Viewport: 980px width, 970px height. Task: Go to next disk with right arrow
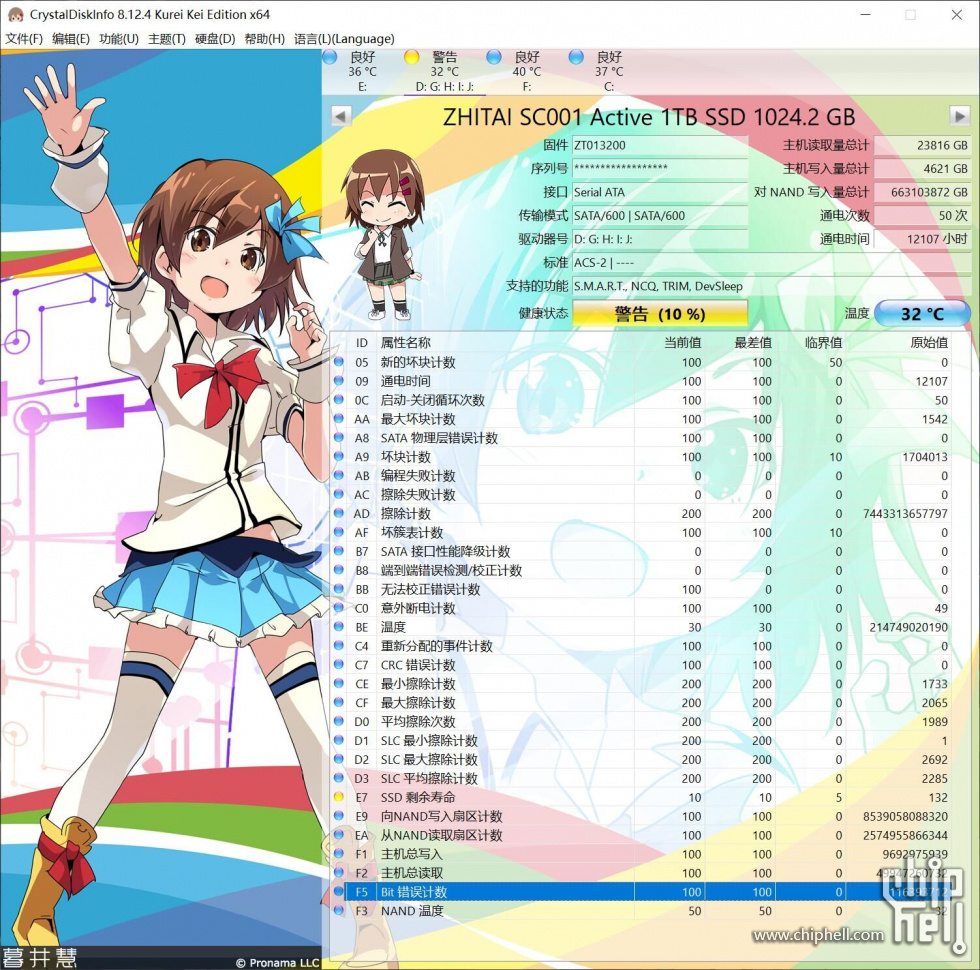(x=960, y=116)
